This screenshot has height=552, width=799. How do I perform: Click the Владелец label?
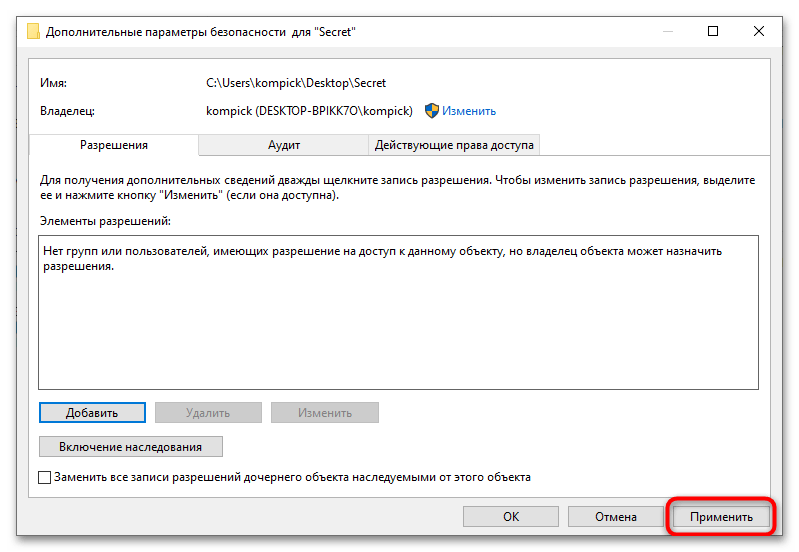(x=67, y=111)
